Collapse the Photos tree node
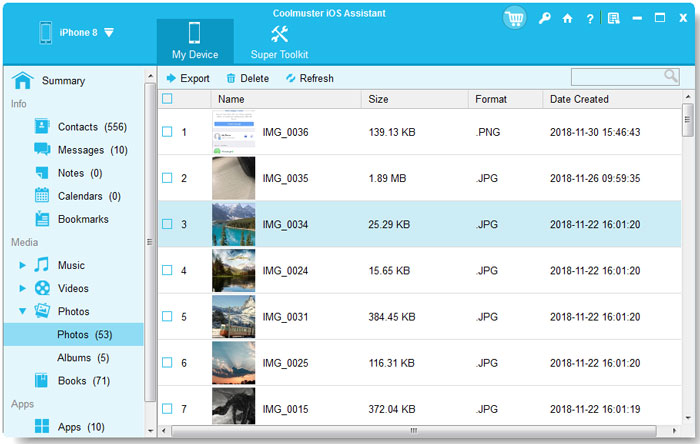The image size is (700, 444). click(x=23, y=312)
